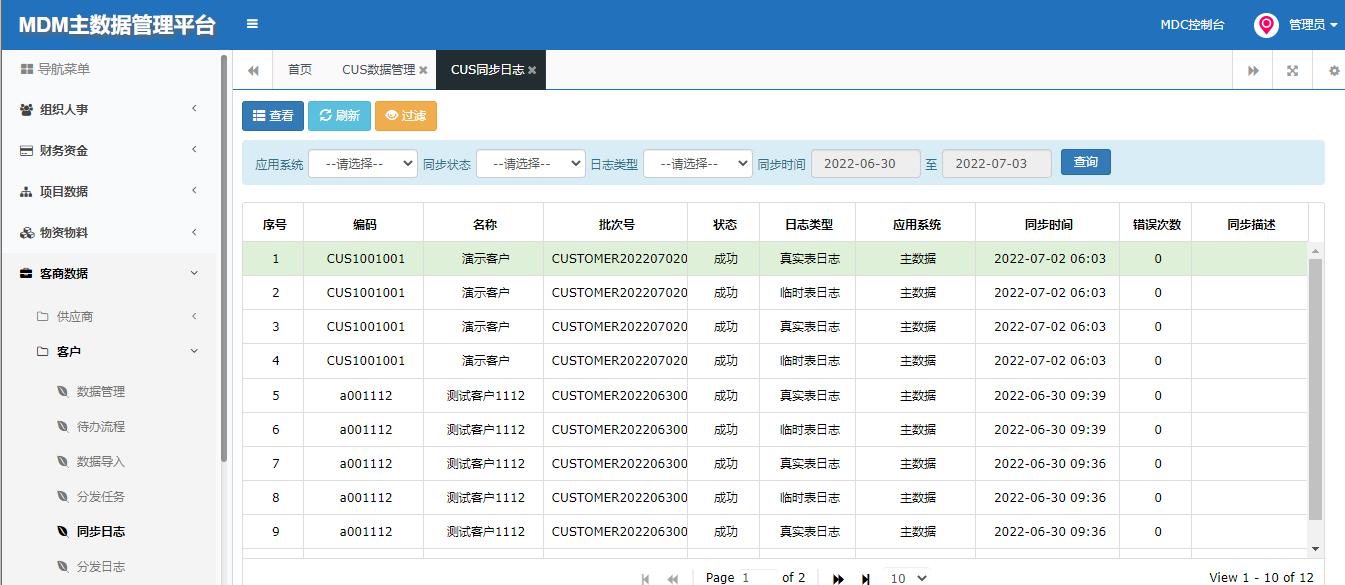
Task: Open the 日志类型 dropdown
Action: 697,162
